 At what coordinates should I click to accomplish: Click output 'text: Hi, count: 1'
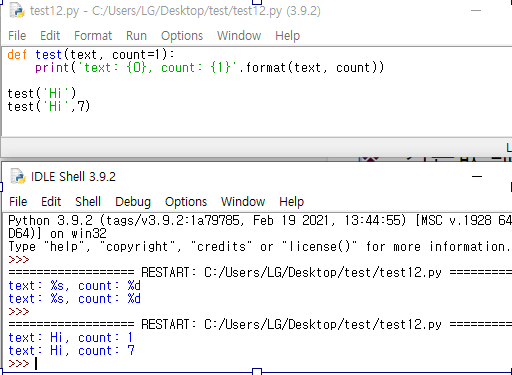click(71, 338)
